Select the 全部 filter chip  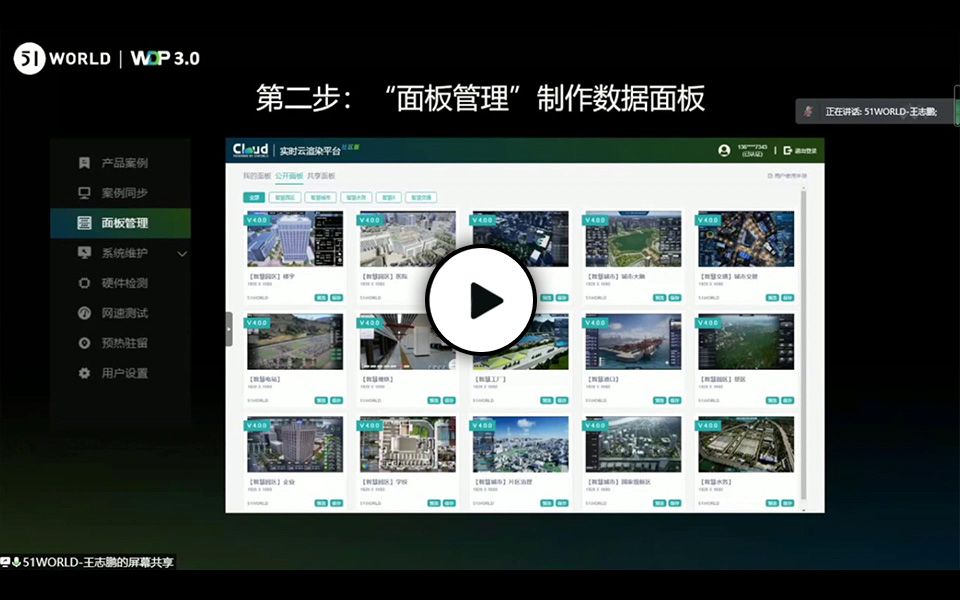coord(254,197)
